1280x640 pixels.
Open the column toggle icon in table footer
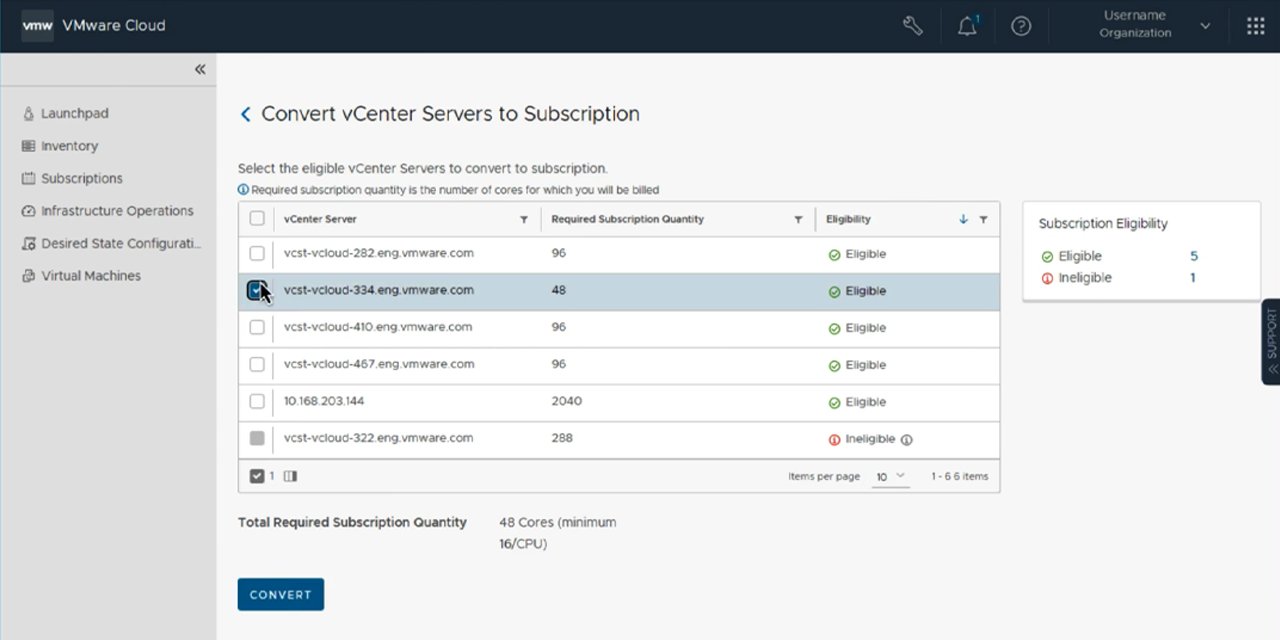pos(290,477)
